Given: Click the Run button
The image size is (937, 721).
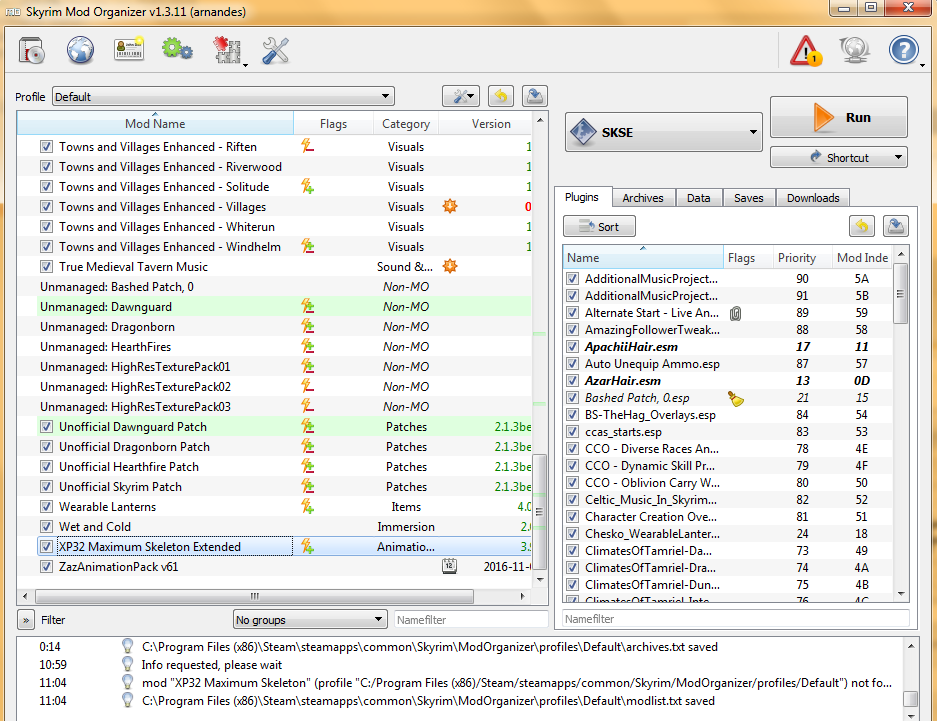Looking at the screenshot, I should (838, 117).
